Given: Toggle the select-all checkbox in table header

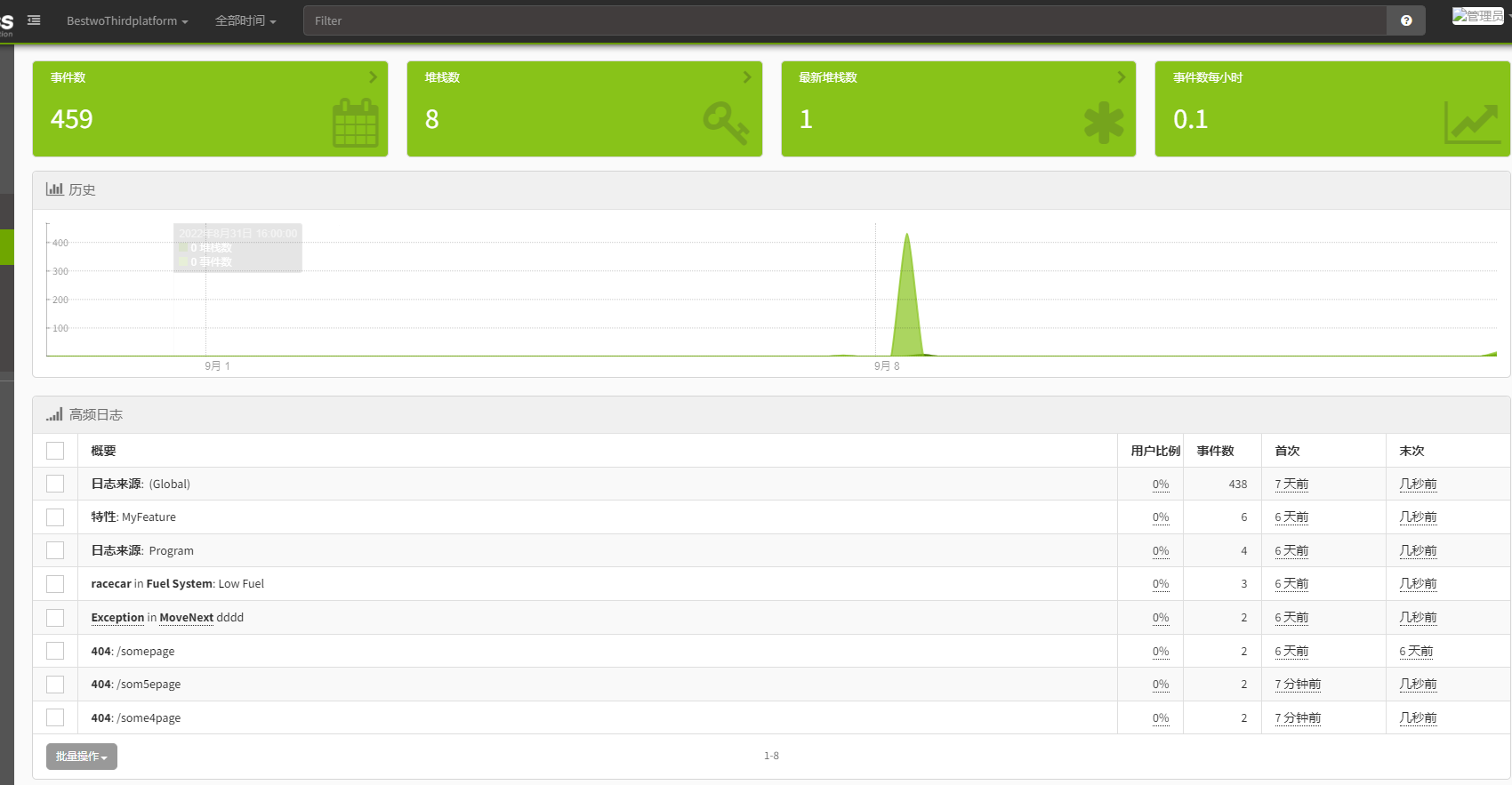Looking at the screenshot, I should point(55,451).
